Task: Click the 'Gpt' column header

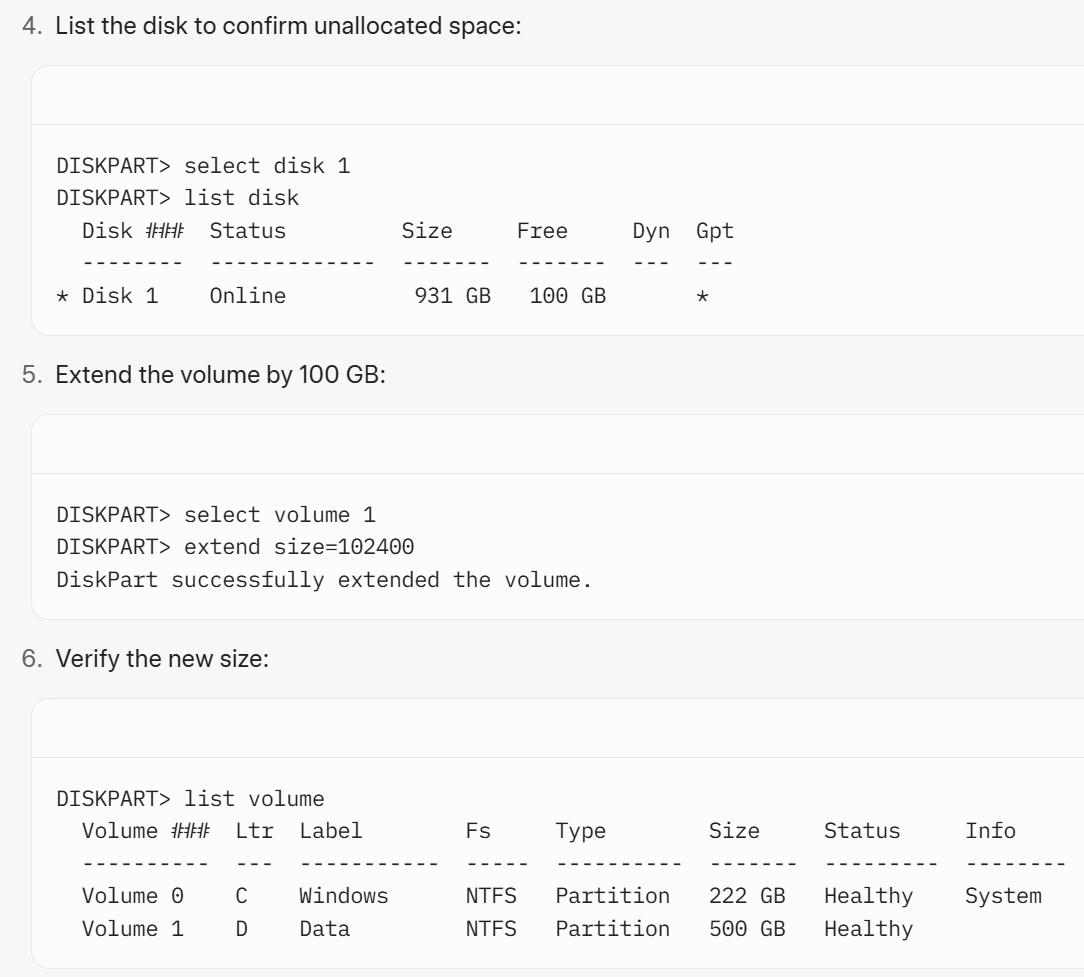Action: (x=714, y=231)
